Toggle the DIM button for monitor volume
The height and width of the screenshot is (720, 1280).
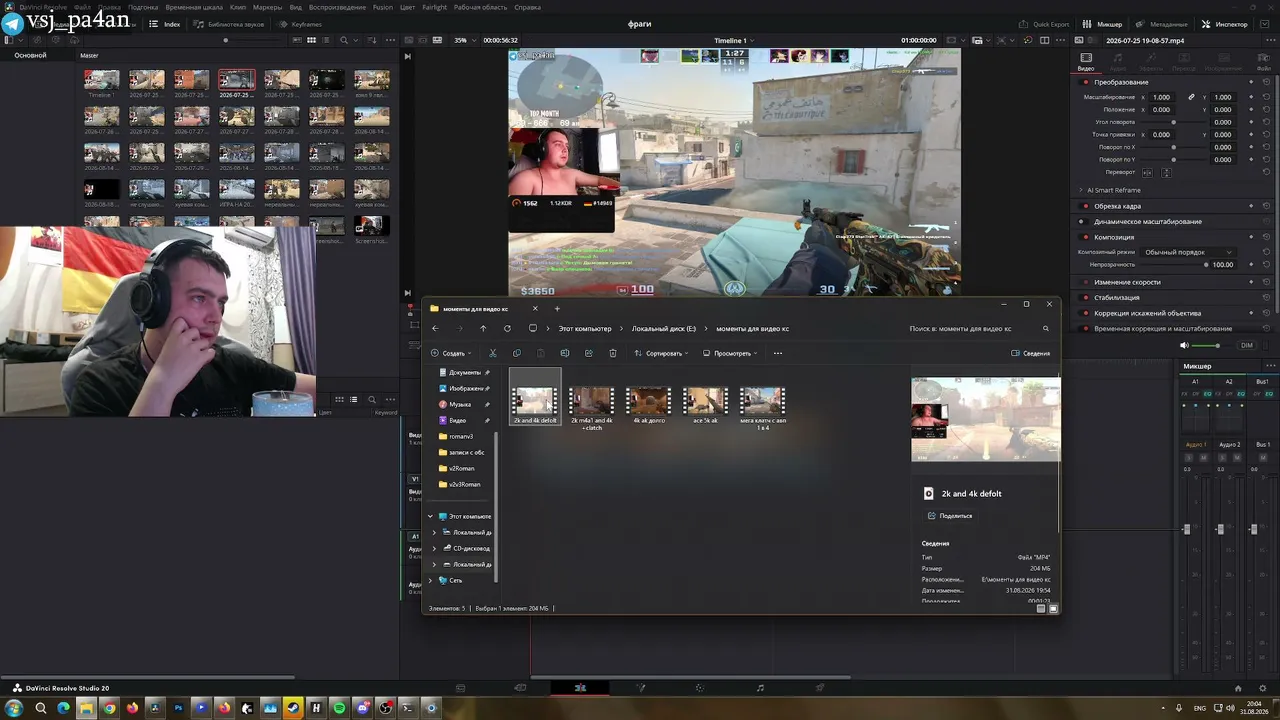tap(1246, 345)
